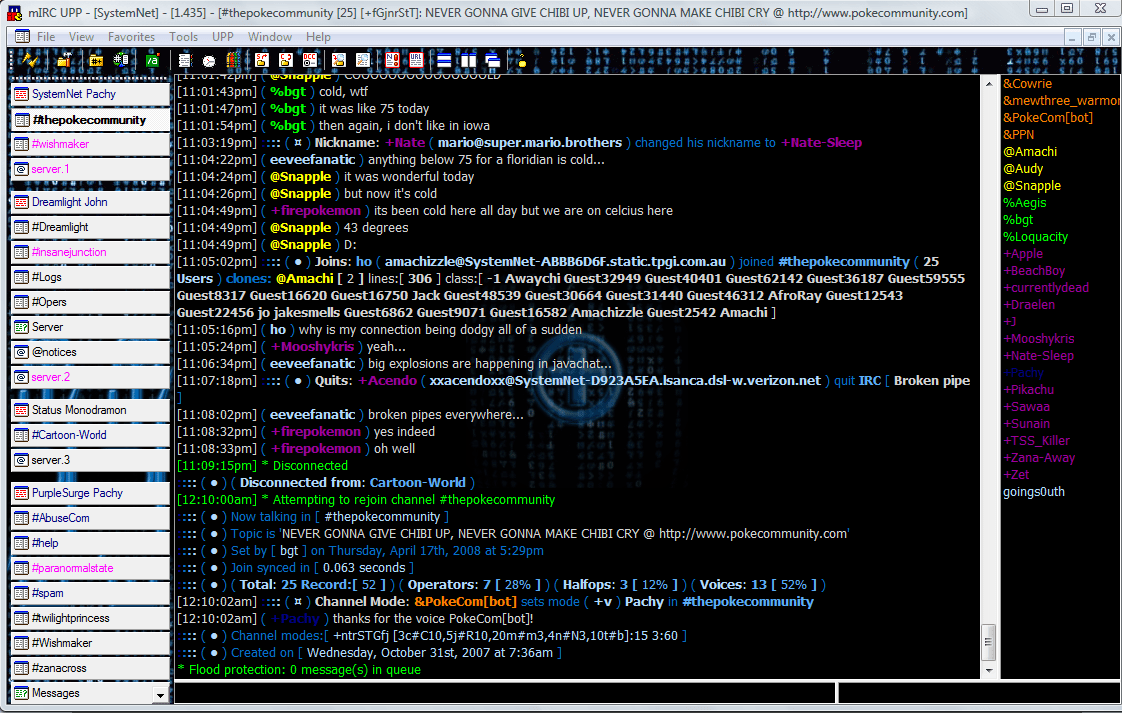
Task: Open the View menu
Action: (81, 37)
